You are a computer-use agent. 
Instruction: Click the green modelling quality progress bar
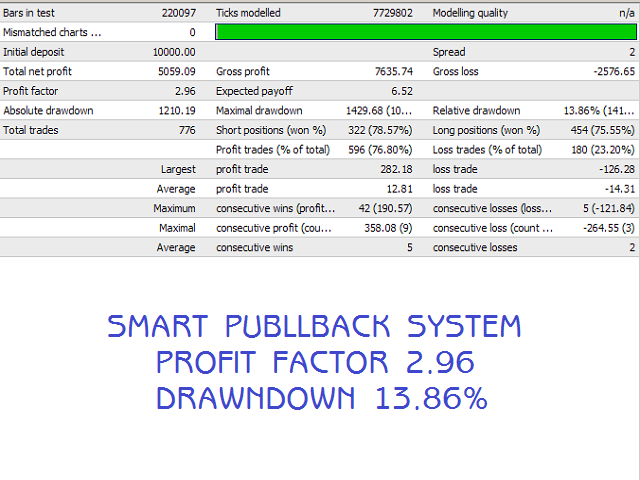tap(426, 32)
